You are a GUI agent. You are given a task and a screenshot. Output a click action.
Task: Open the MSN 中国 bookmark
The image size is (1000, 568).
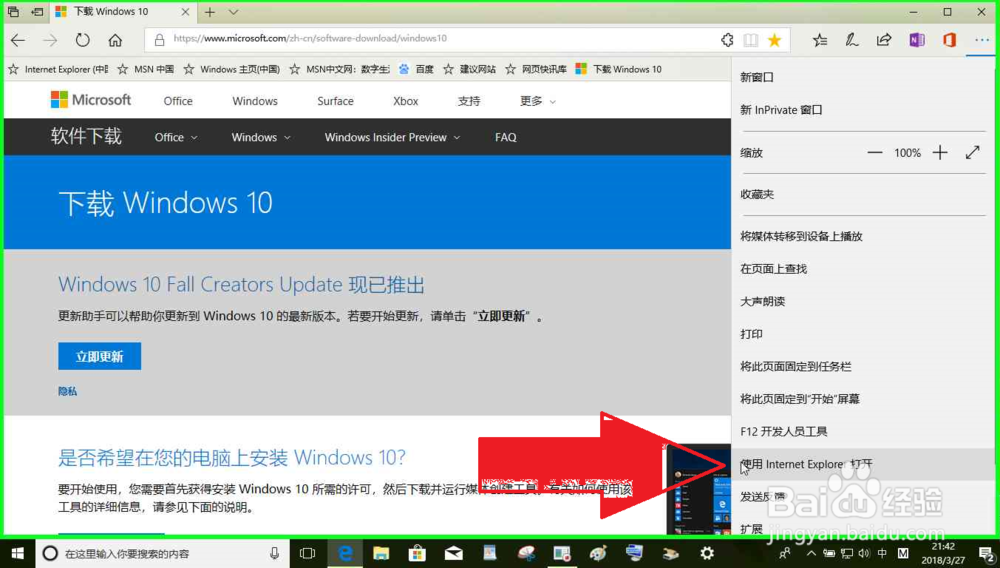[146, 69]
